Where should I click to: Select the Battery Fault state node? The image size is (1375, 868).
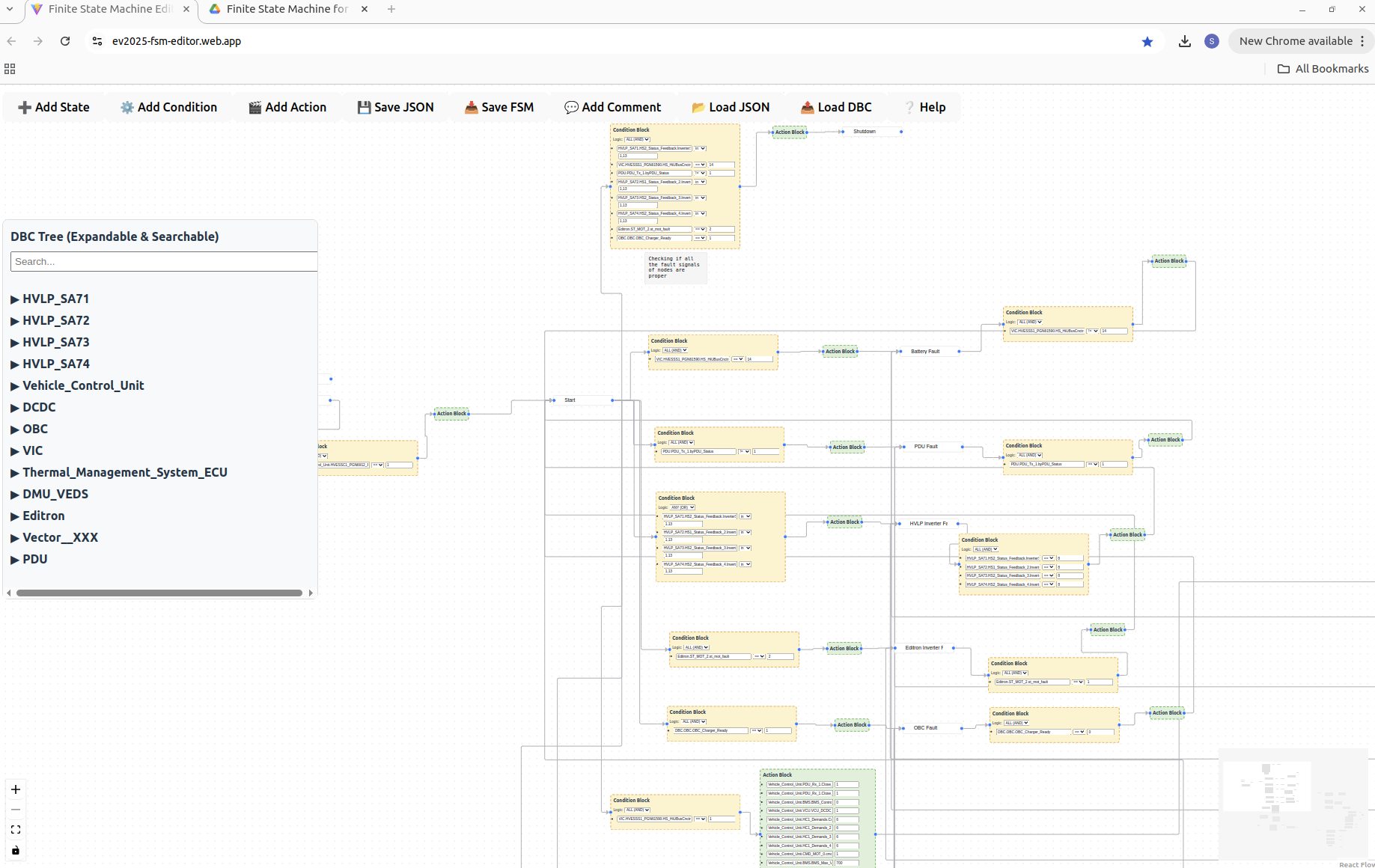[x=929, y=351]
